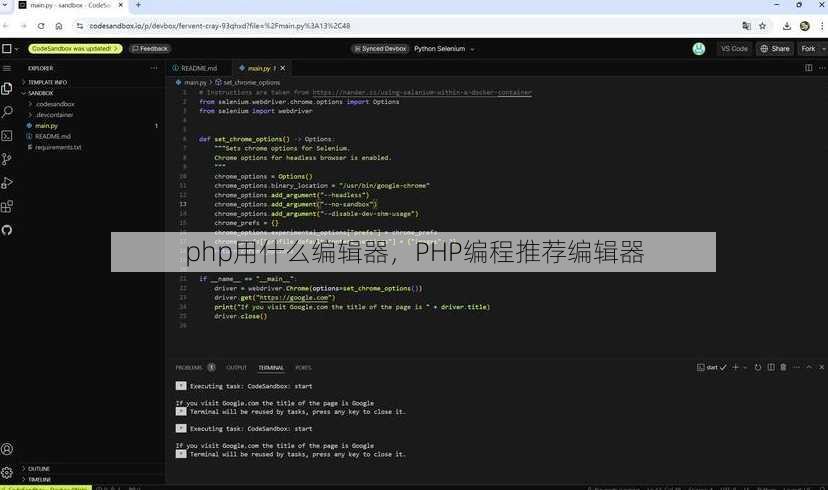828x490 pixels.
Task: Open the Chrome profile avatar
Action: point(805,26)
